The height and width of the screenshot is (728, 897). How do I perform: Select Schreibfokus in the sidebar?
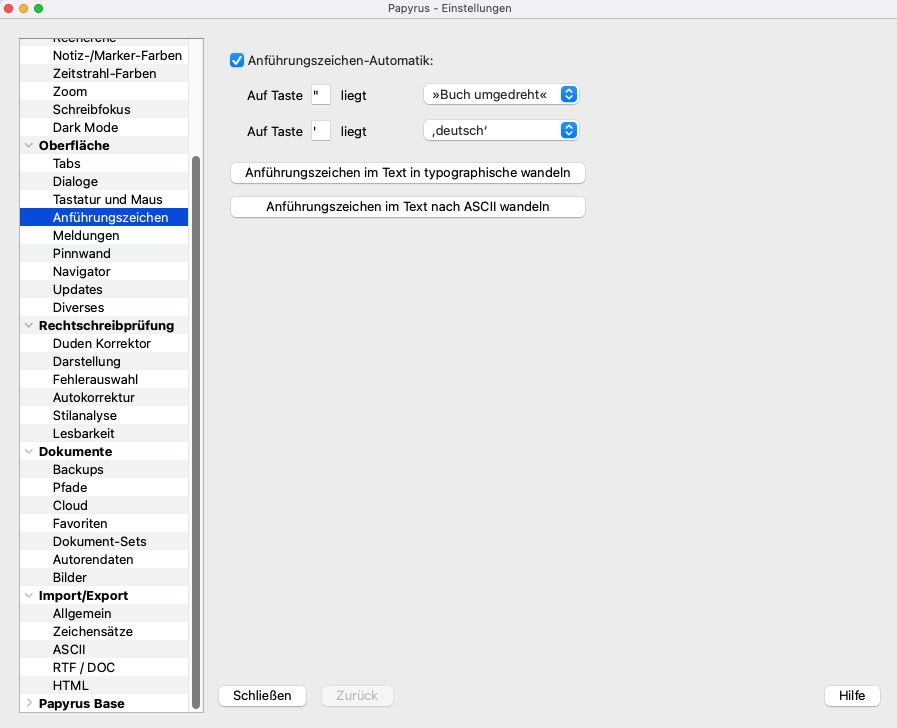tap(104, 109)
